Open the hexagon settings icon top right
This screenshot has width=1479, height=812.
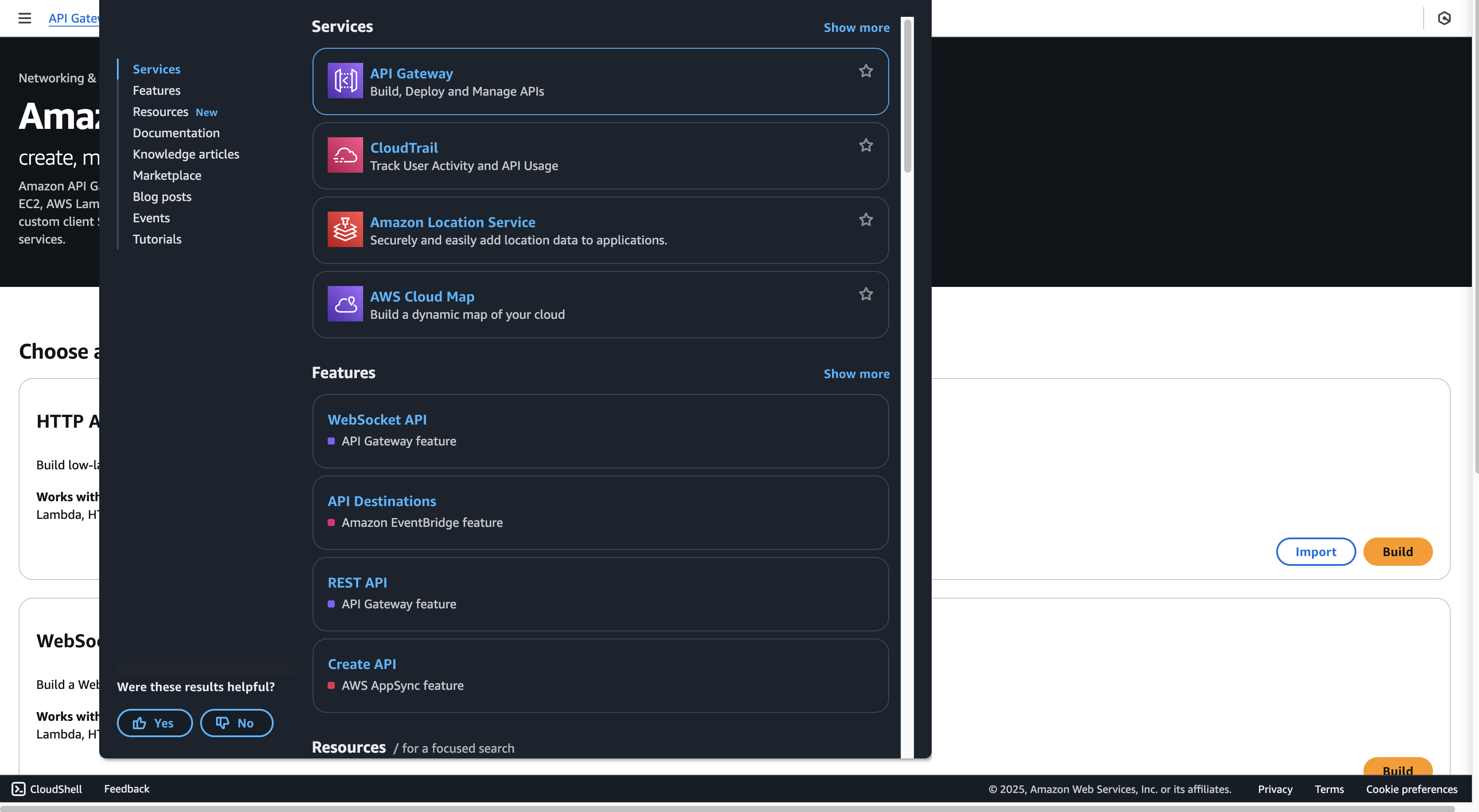[x=1444, y=19]
